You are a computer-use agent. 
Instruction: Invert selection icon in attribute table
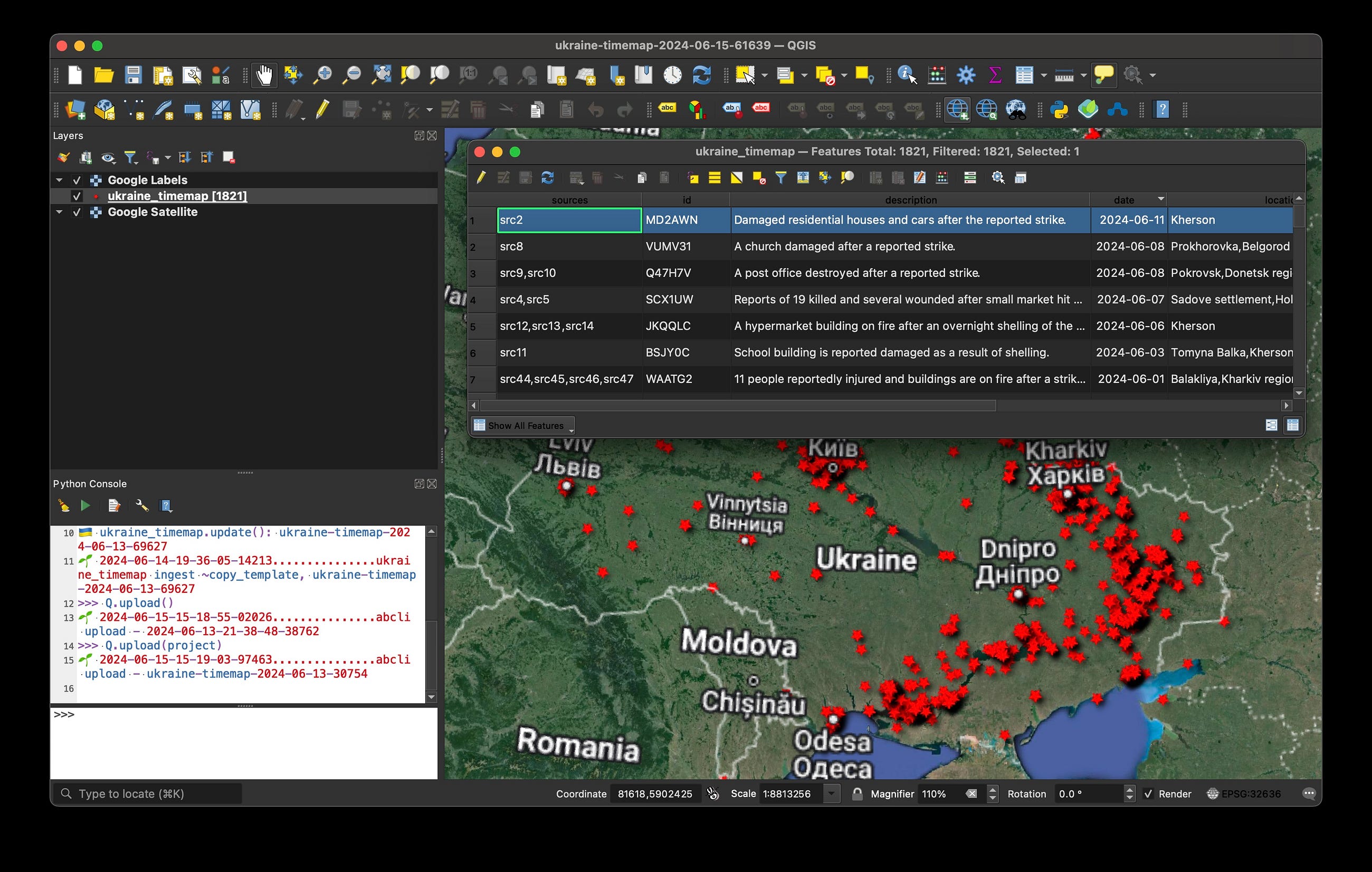point(737,178)
